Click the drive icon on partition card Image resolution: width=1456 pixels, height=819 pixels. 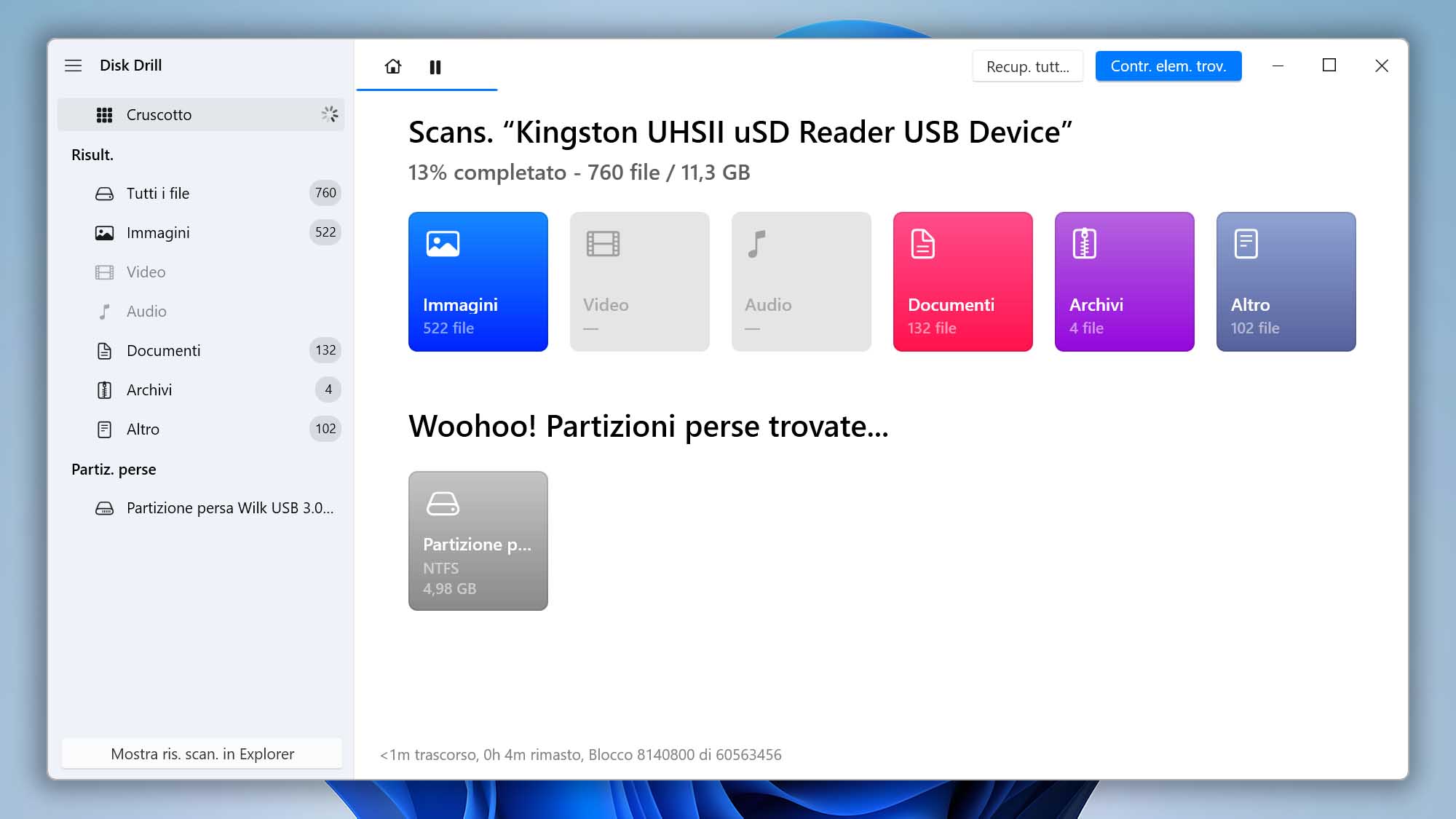point(443,504)
